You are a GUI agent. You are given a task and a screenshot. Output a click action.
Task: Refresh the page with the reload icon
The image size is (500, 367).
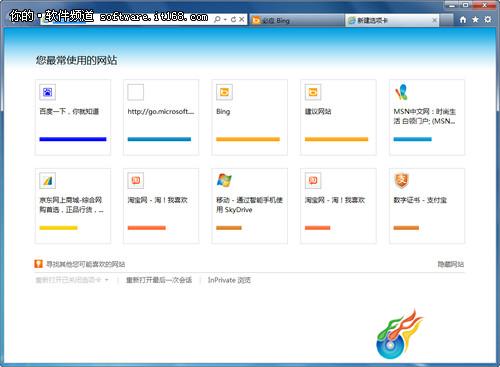(233, 19)
